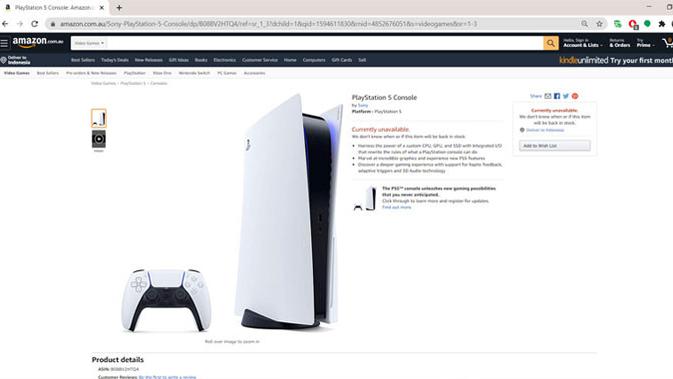Viewport: 673px width, 379px height.
Task: Click Consoles breadcrumb
Action: coord(159,83)
